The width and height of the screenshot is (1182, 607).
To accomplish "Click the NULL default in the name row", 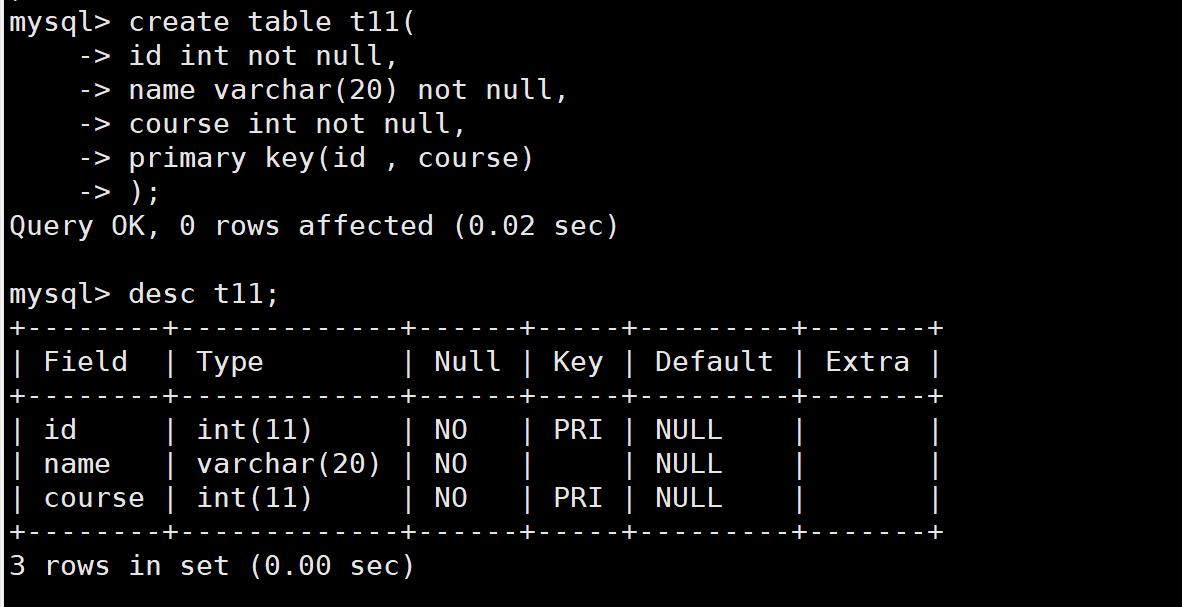I will click(x=688, y=464).
